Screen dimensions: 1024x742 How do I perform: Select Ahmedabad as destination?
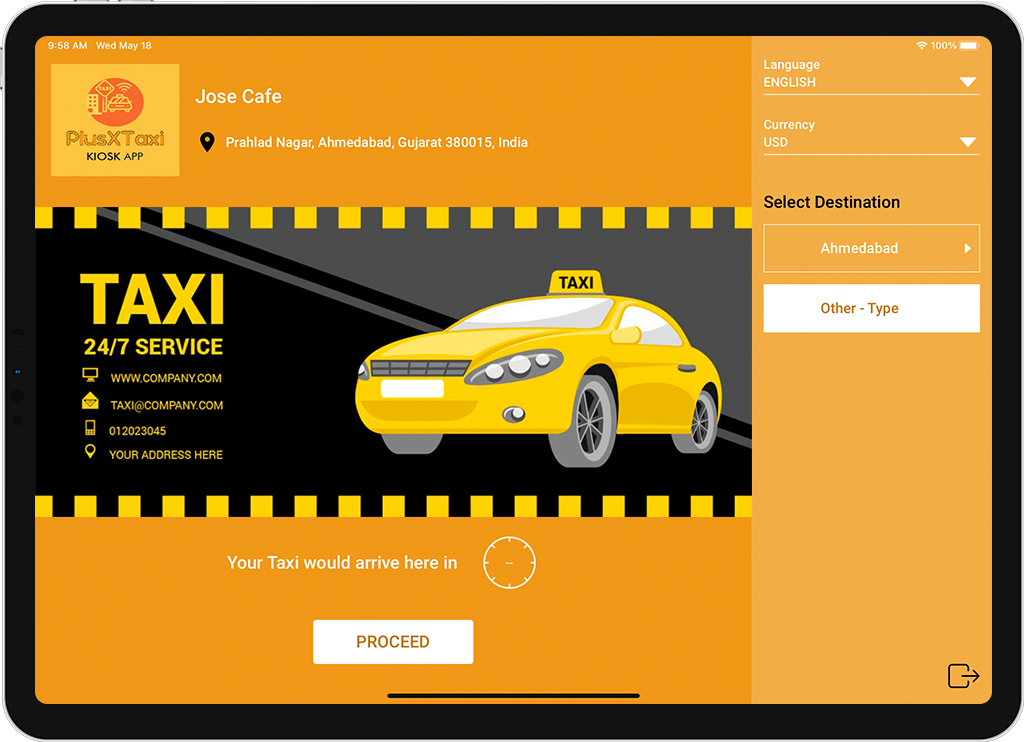pyautogui.click(x=871, y=248)
